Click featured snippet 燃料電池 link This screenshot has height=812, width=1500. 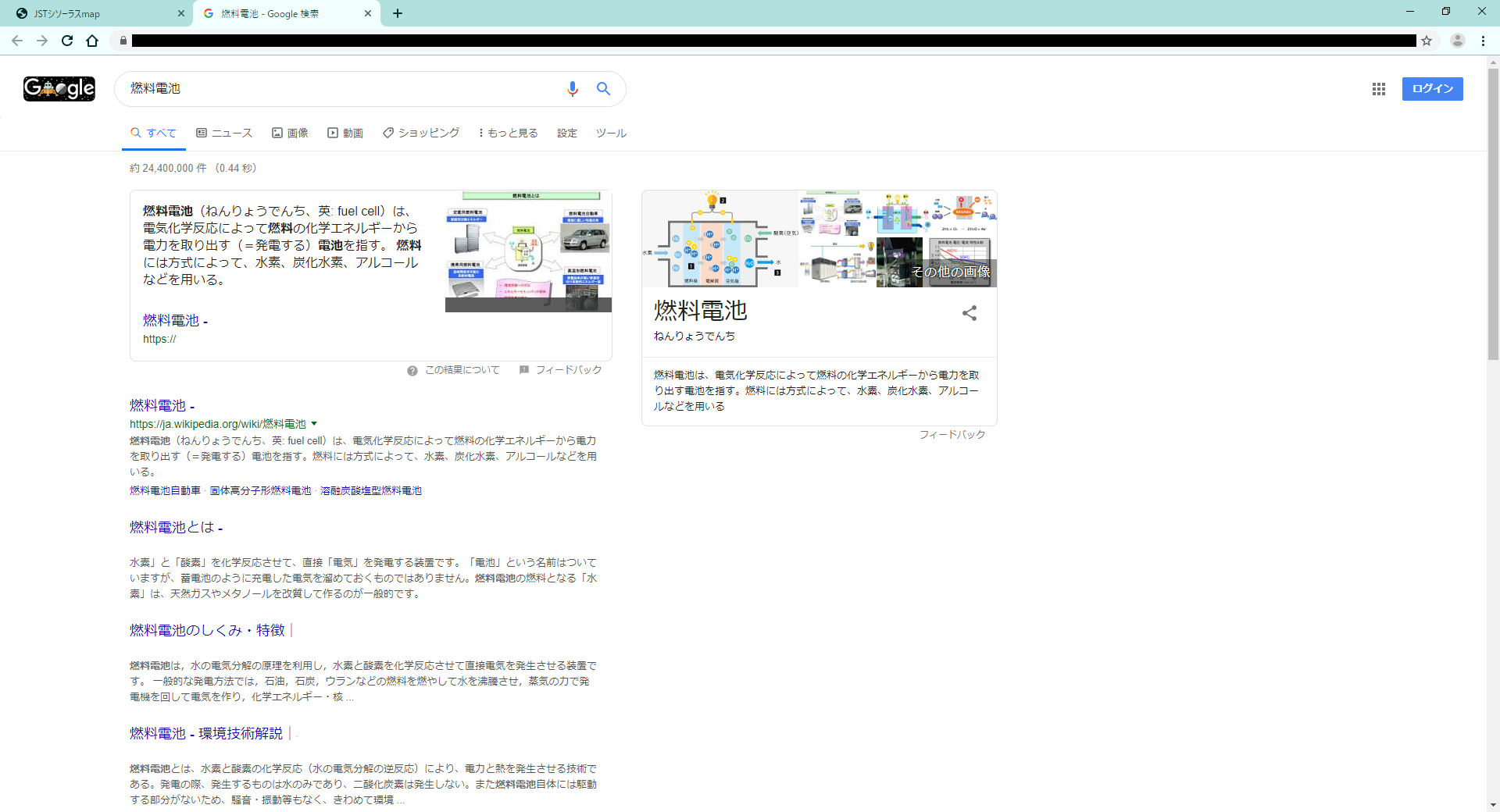[x=175, y=321]
